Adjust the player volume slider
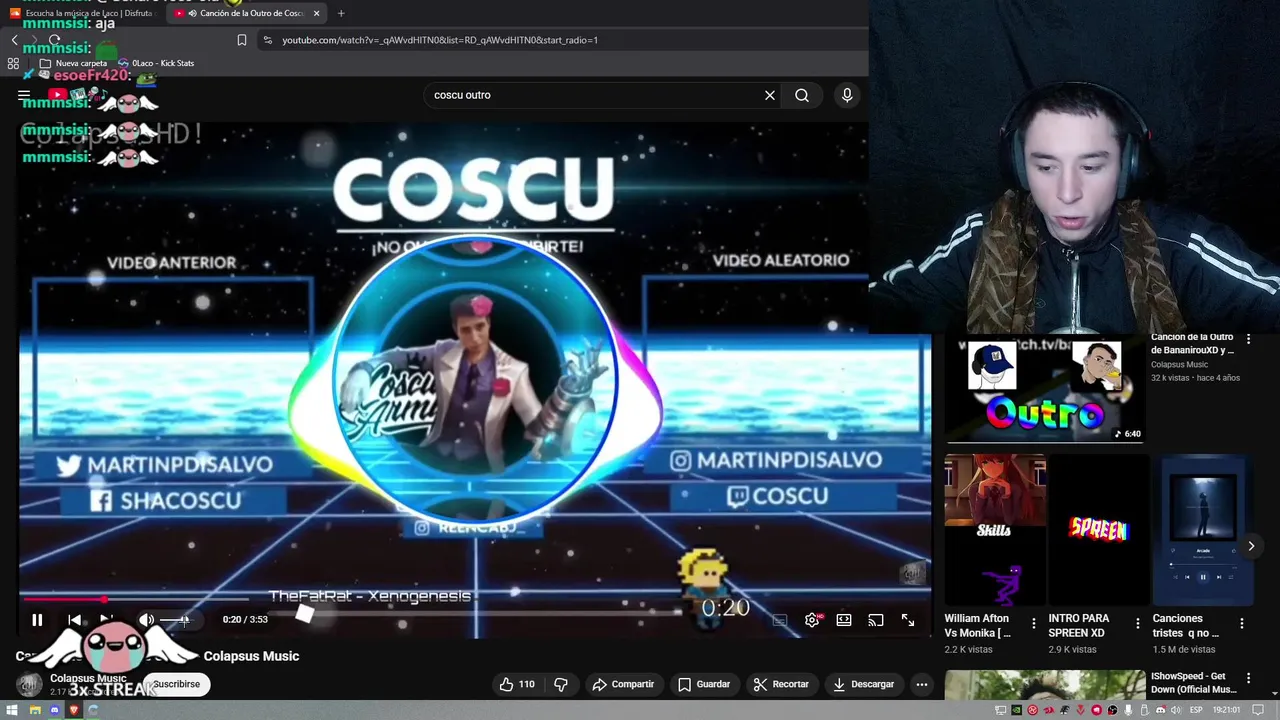Screen dimensions: 1280x720 coord(176,620)
